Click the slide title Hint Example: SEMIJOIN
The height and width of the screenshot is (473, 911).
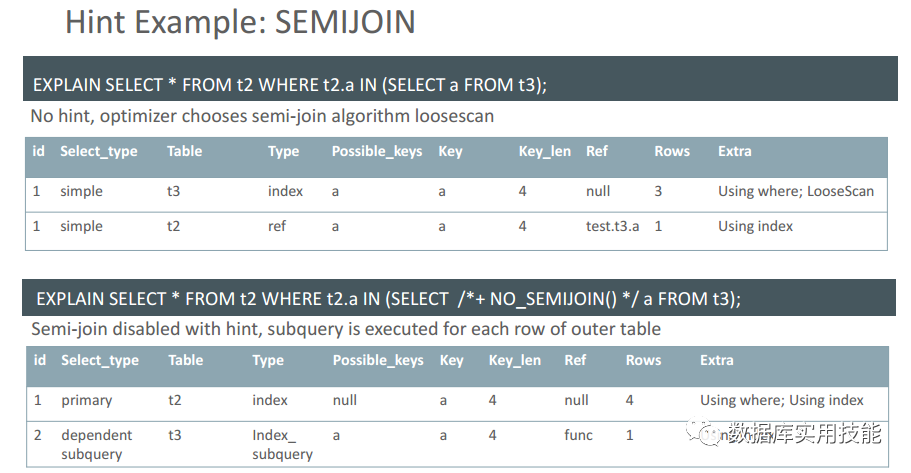(240, 22)
